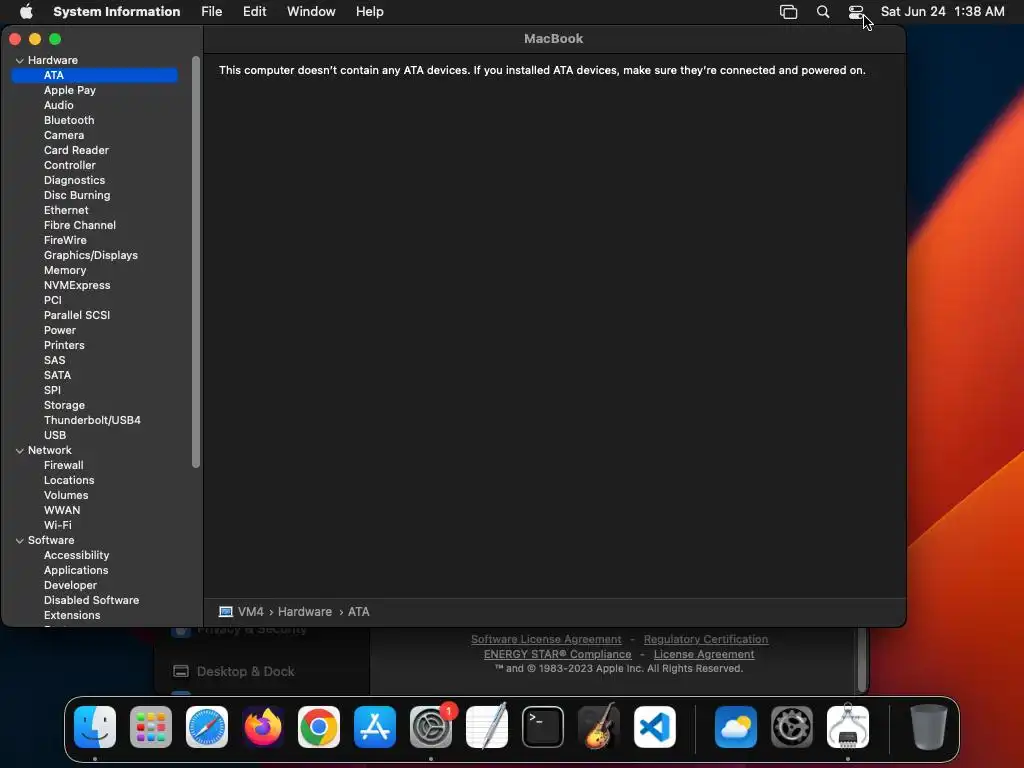Open Launchpad in the dock
The height and width of the screenshot is (768, 1024).
coord(151,727)
